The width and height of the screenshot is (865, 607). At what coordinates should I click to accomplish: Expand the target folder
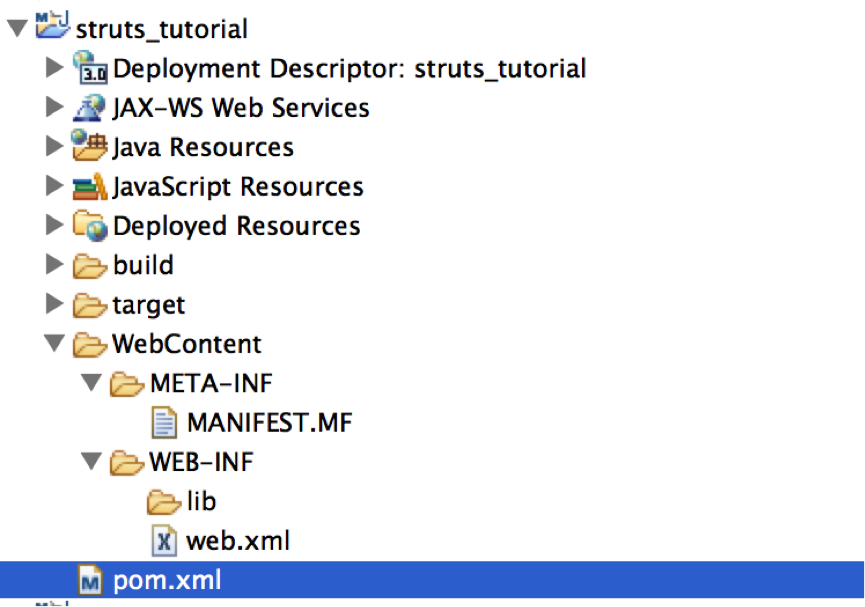52,304
